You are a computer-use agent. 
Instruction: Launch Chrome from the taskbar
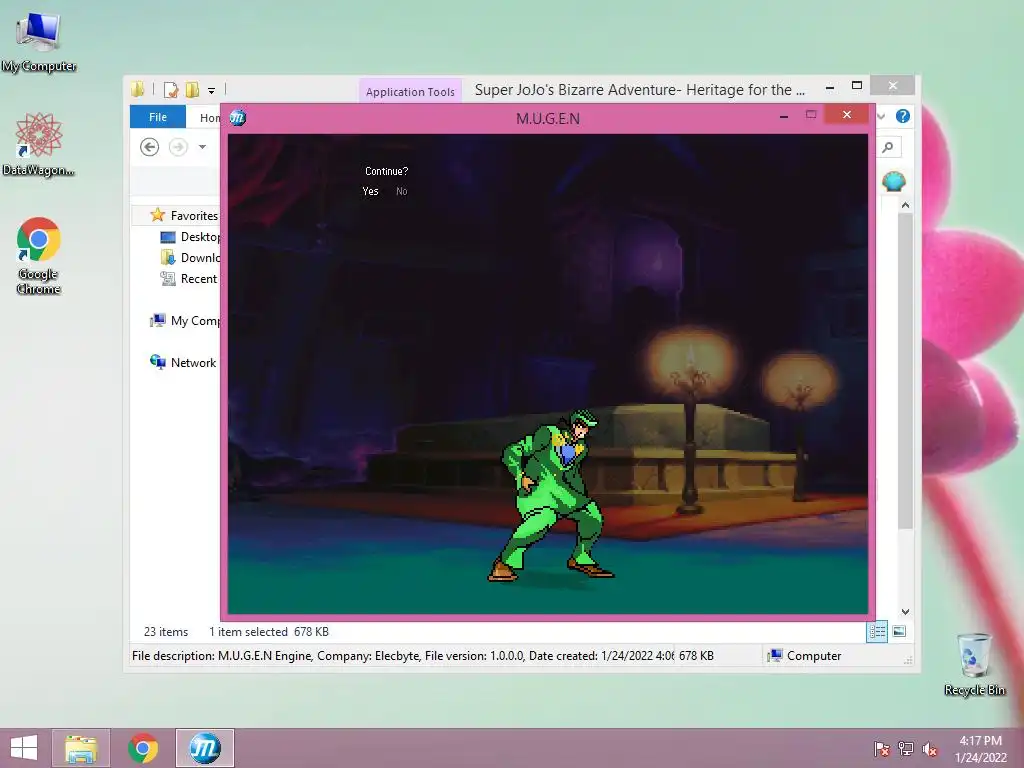point(143,748)
